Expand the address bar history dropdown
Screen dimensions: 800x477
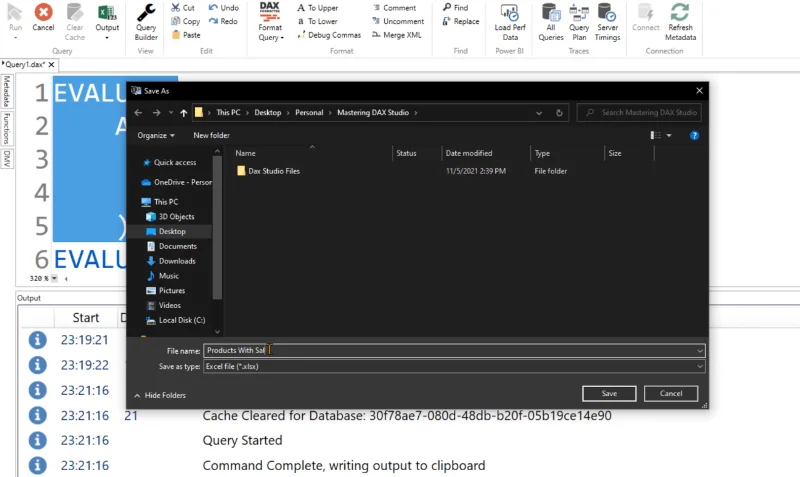click(539, 113)
